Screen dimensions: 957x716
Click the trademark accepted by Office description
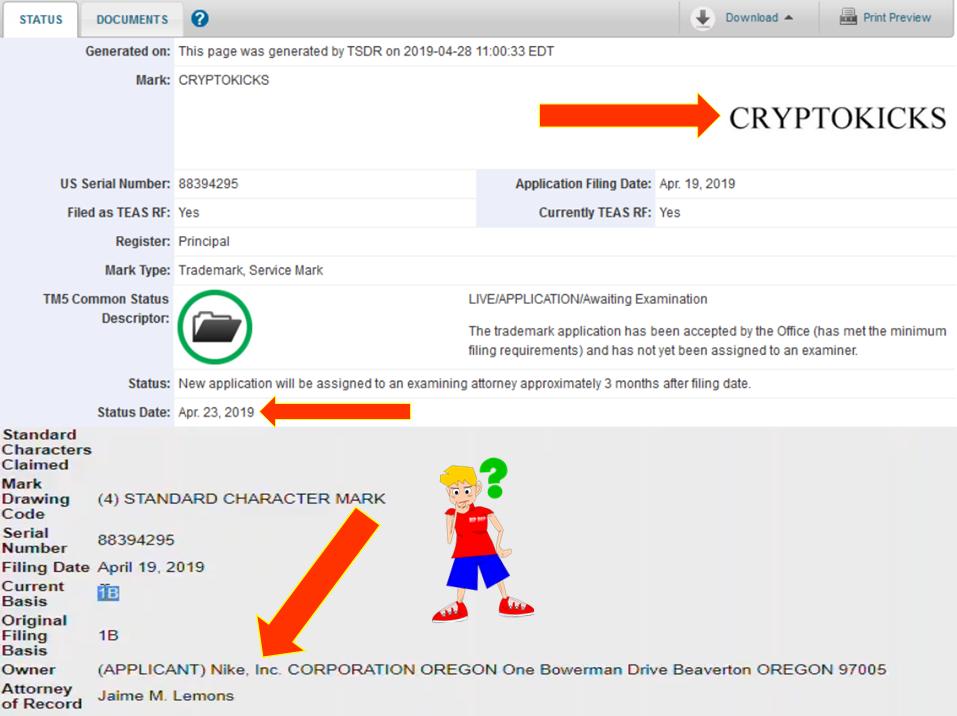point(707,341)
